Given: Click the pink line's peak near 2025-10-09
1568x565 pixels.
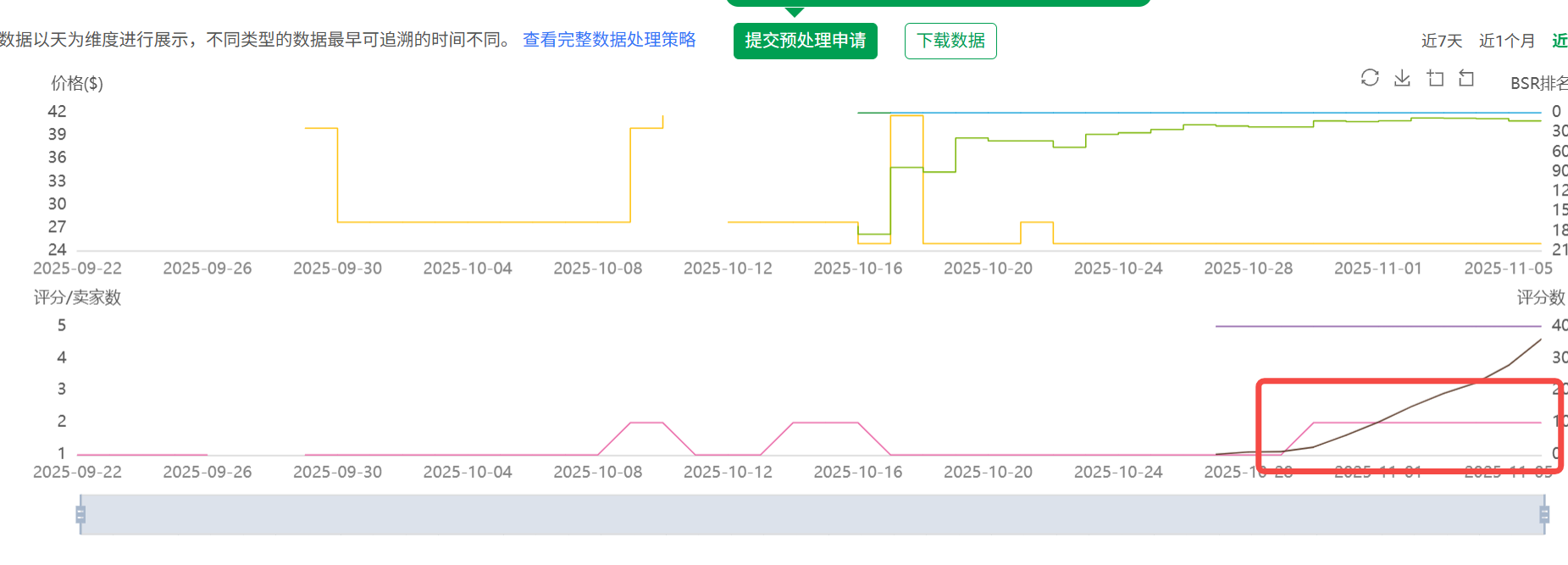Looking at the screenshot, I should [647, 423].
